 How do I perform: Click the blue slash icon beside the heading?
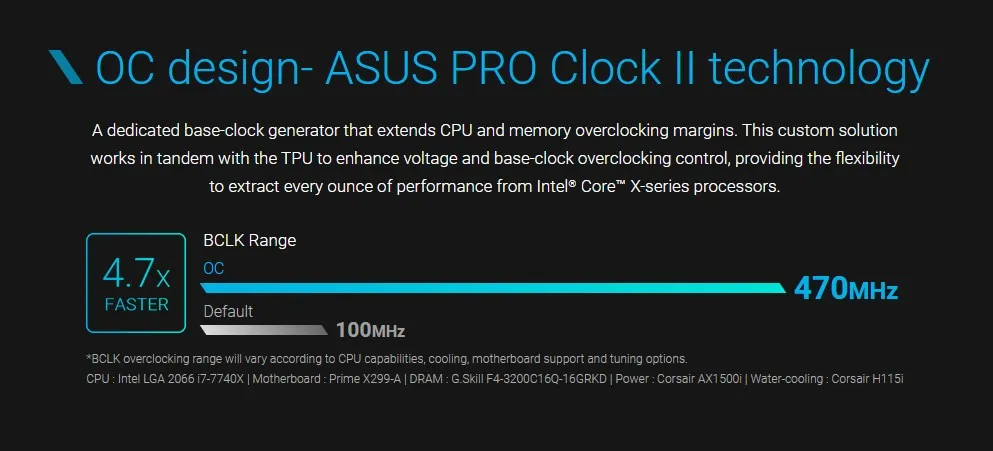[65, 68]
